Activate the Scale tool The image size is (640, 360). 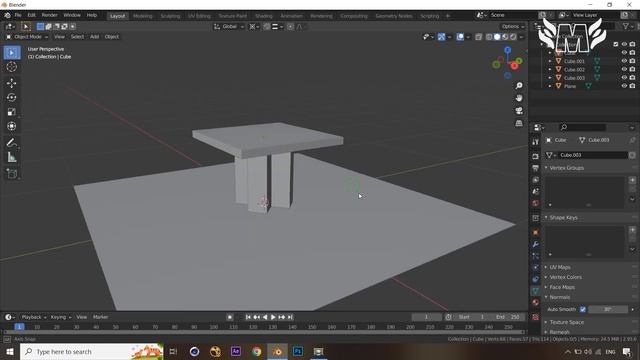(x=11, y=112)
